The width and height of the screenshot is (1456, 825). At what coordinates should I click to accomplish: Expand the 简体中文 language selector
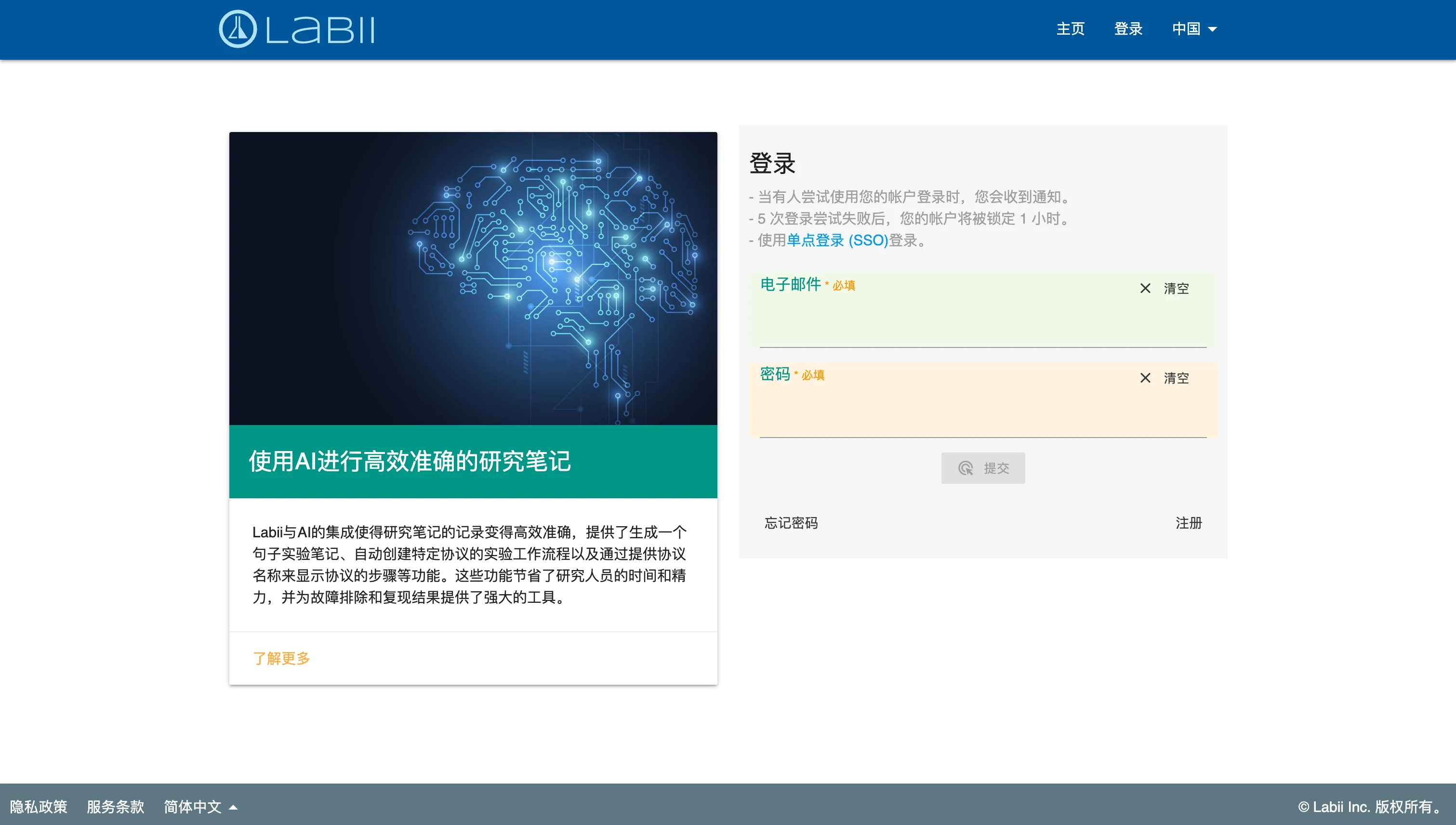pyautogui.click(x=200, y=806)
